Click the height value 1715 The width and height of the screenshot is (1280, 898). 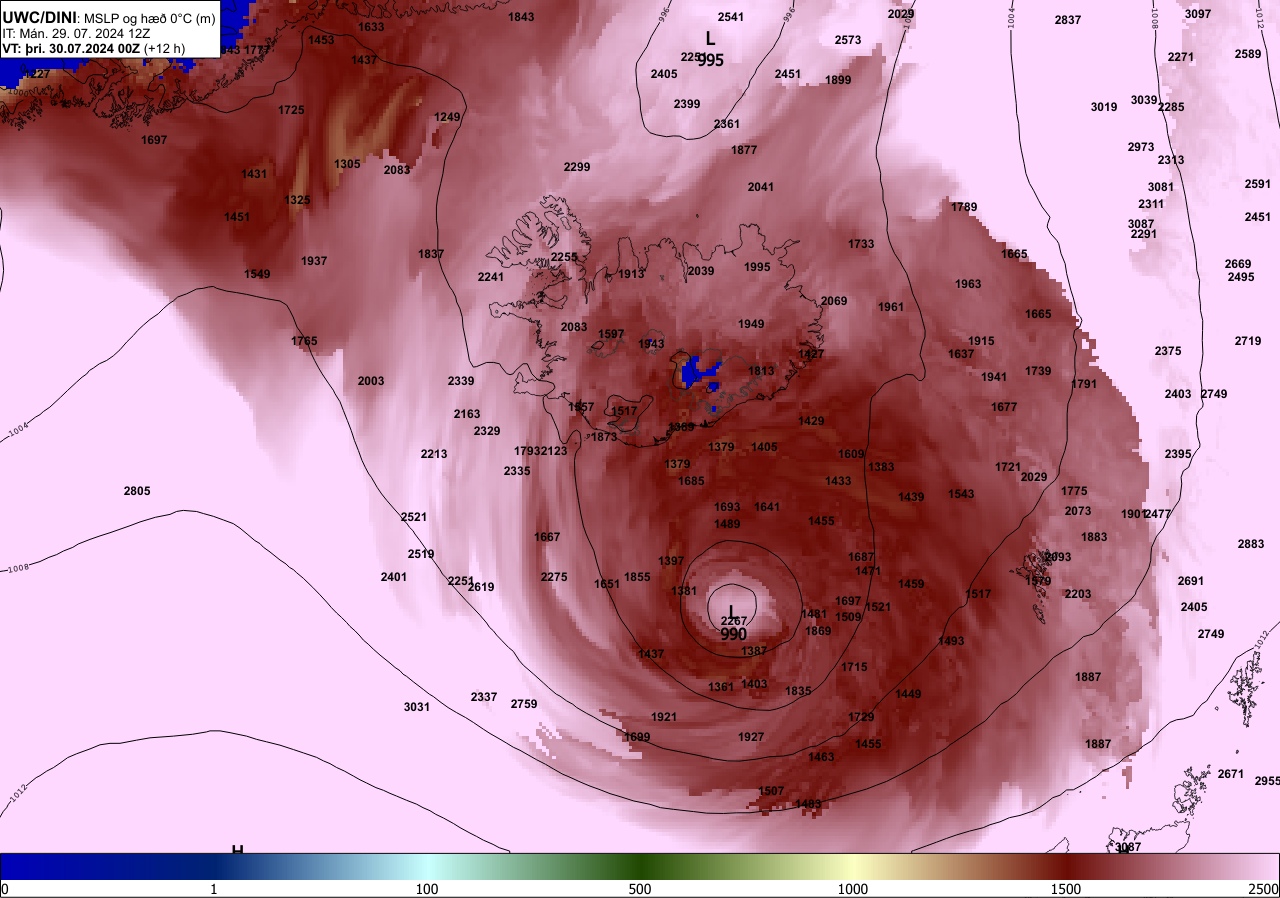click(x=854, y=667)
